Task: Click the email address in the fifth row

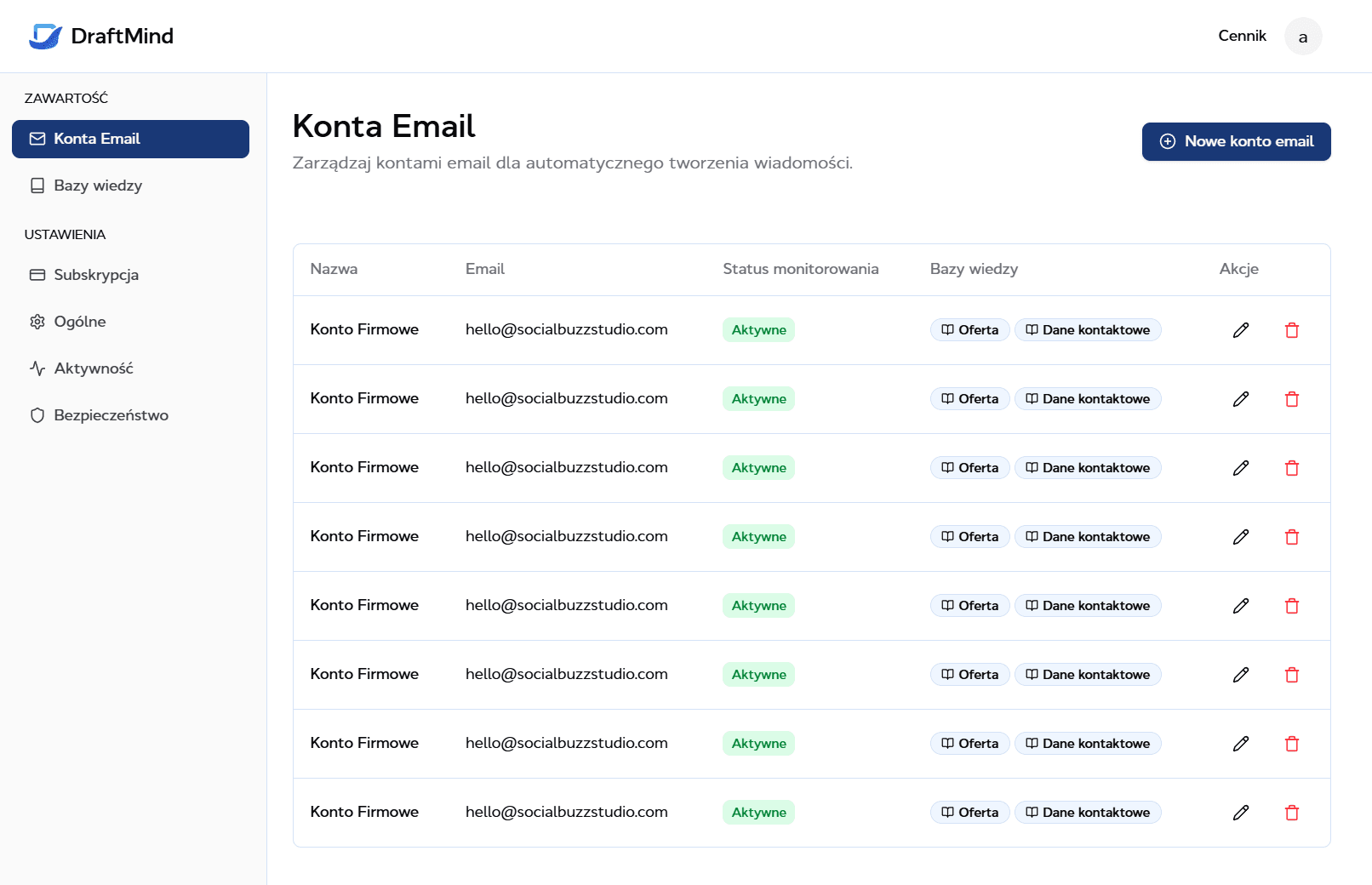Action: click(566, 605)
